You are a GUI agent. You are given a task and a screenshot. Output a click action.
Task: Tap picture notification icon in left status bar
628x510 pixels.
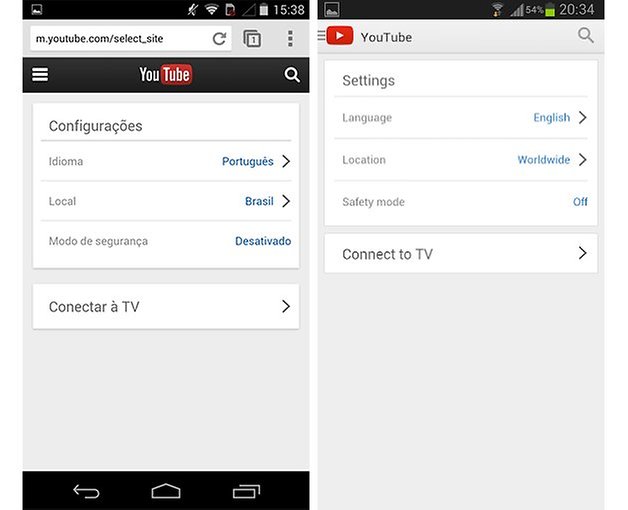pos(37,9)
